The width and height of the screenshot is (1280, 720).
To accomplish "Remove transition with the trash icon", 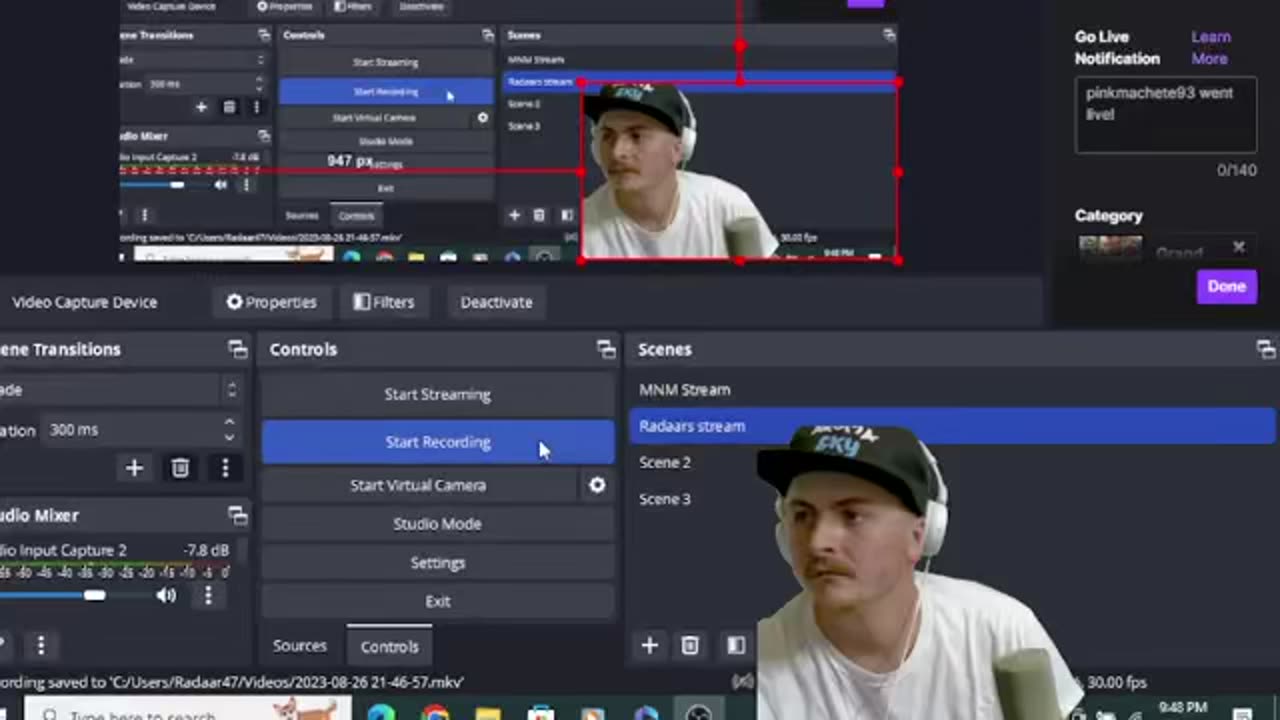I will 180,468.
